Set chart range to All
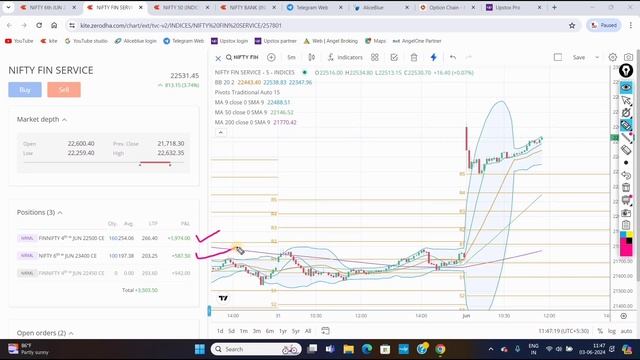Image resolution: width=640 pixels, height=360 pixels. [x=308, y=331]
